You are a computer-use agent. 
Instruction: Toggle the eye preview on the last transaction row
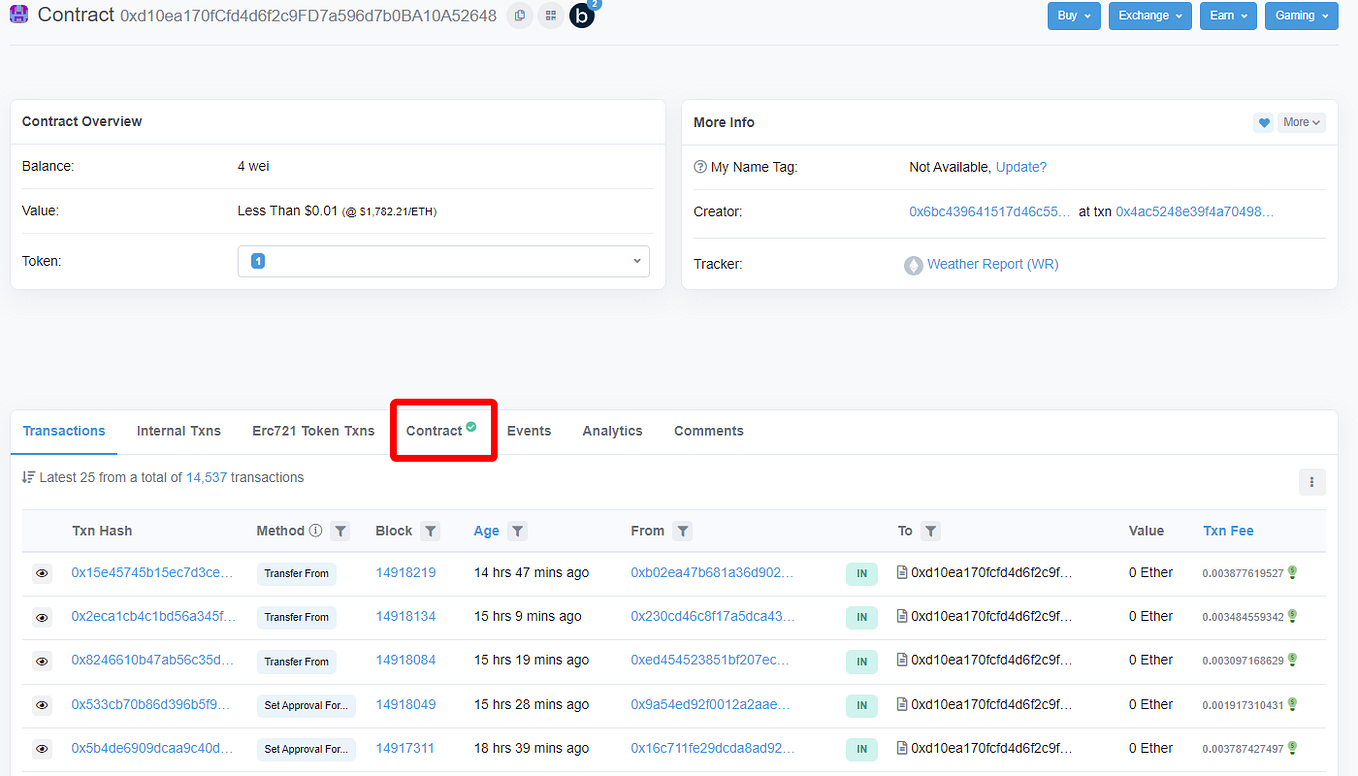click(x=41, y=748)
